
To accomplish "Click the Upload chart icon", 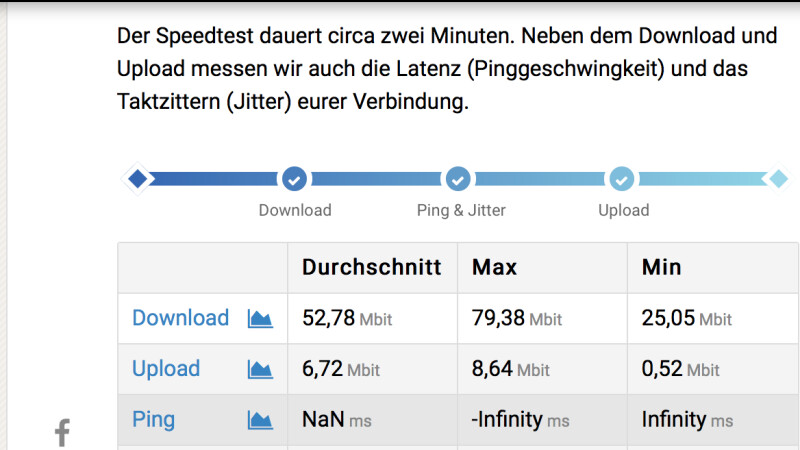I will [x=260, y=369].
